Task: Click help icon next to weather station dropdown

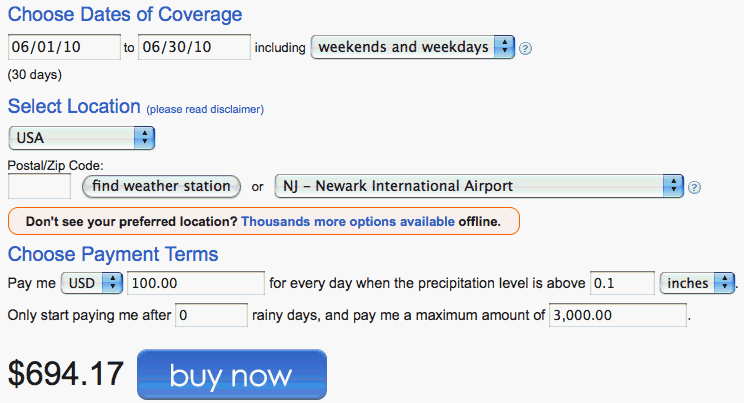Action: [x=694, y=187]
